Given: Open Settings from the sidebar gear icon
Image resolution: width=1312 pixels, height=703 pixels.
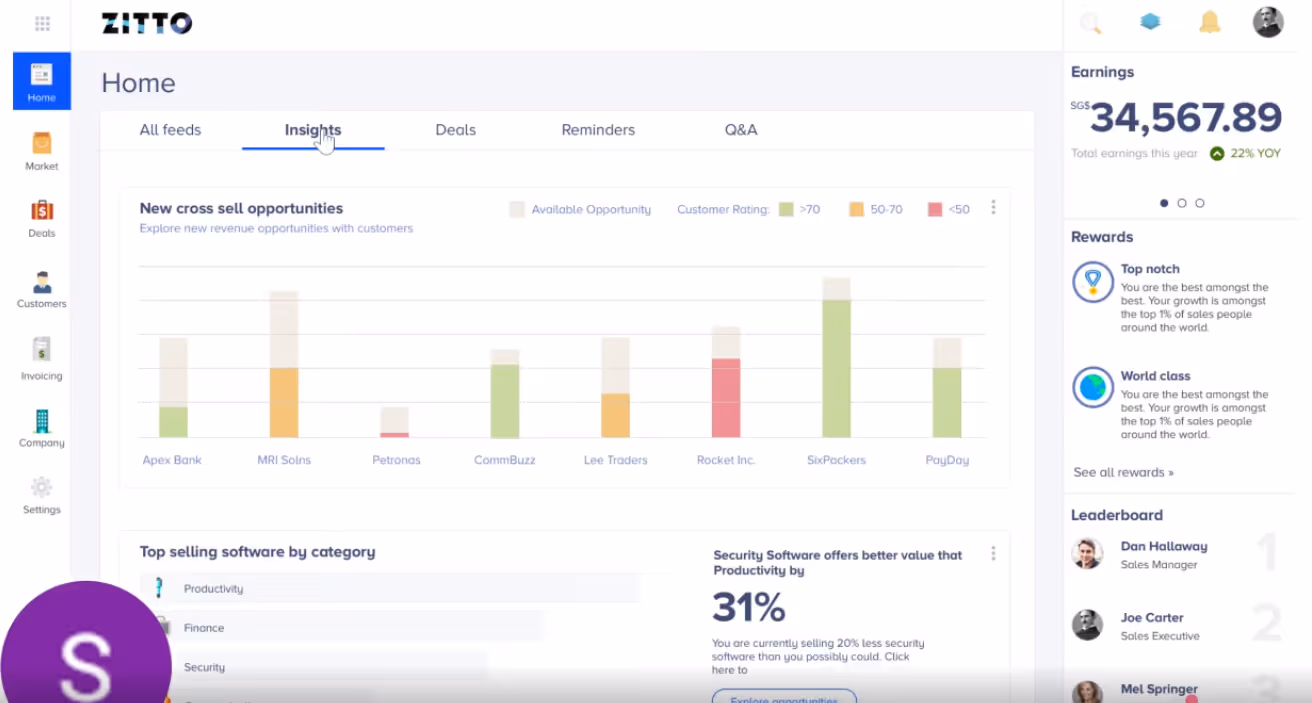Looking at the screenshot, I should click(41, 494).
